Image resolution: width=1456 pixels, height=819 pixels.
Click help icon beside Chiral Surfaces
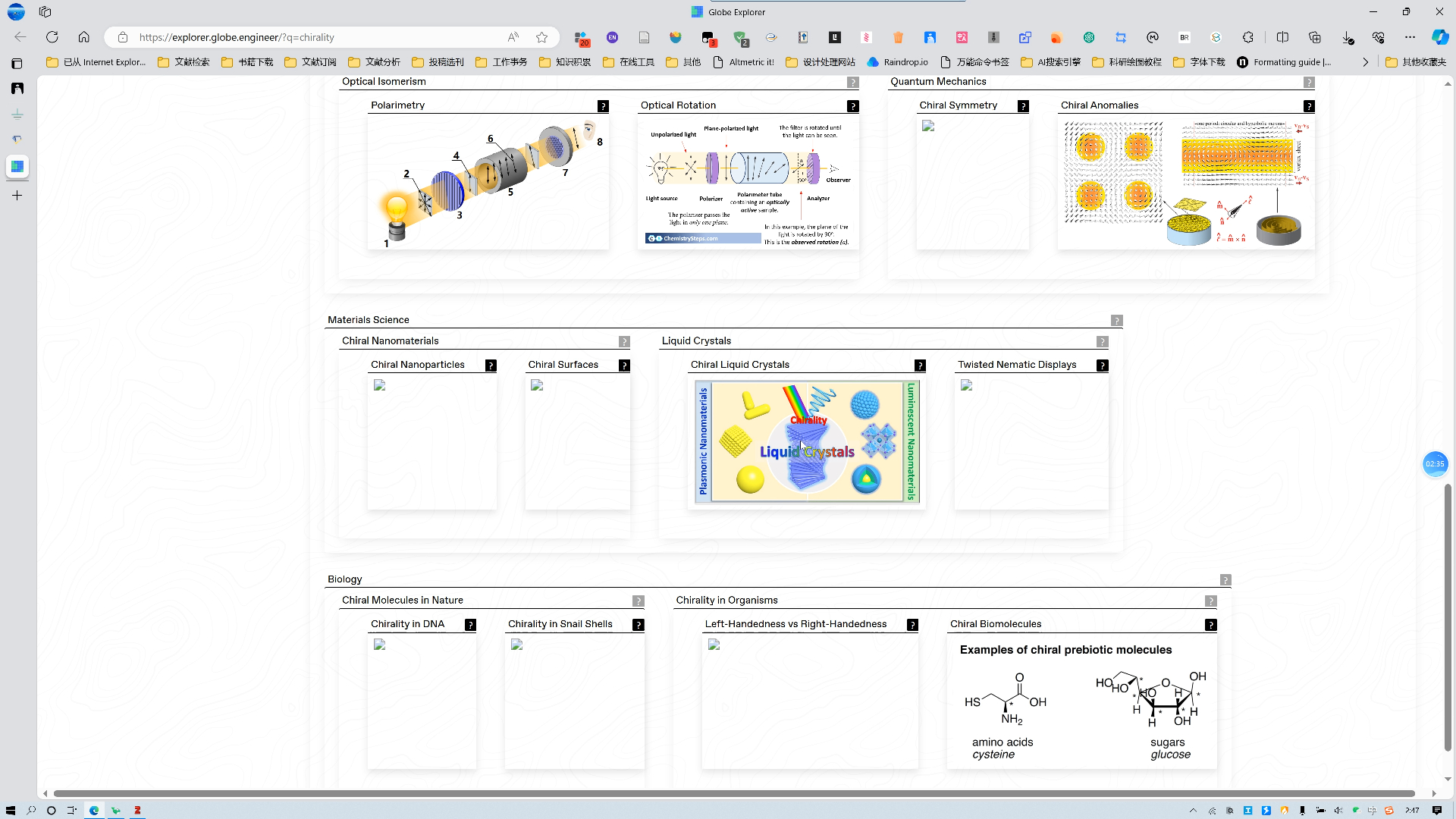point(624,366)
